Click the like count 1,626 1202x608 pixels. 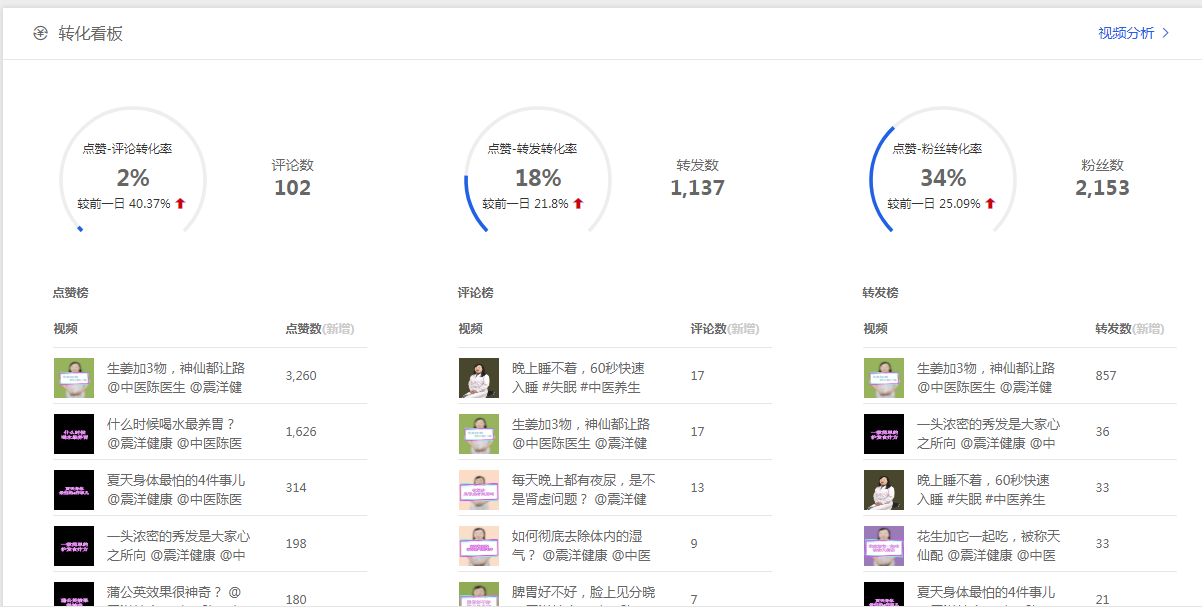(301, 432)
